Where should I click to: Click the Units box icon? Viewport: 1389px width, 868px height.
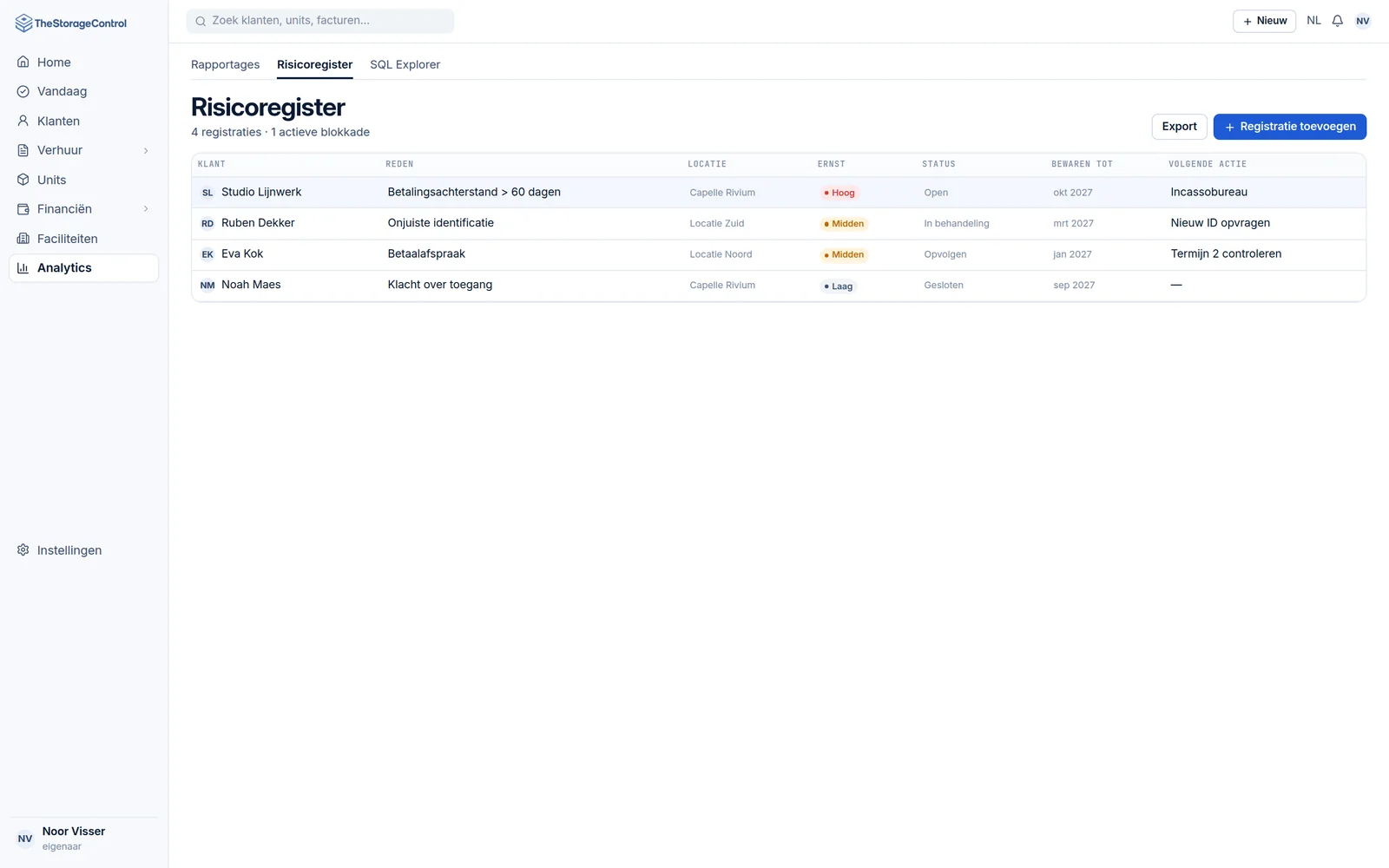coord(23,180)
